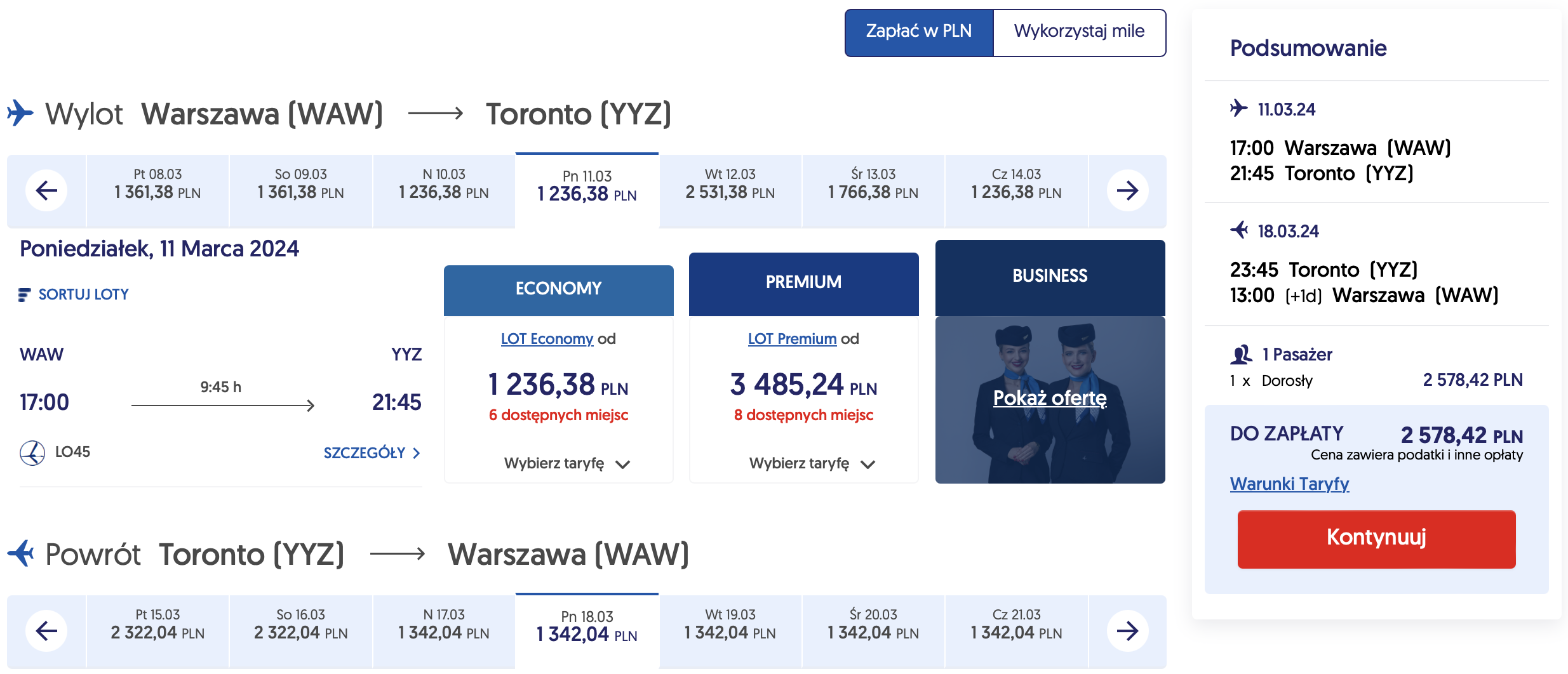Image resolution: width=1568 pixels, height=674 pixels.
Task: Click the LOT airline logo beside LO45
Action: click(32, 453)
